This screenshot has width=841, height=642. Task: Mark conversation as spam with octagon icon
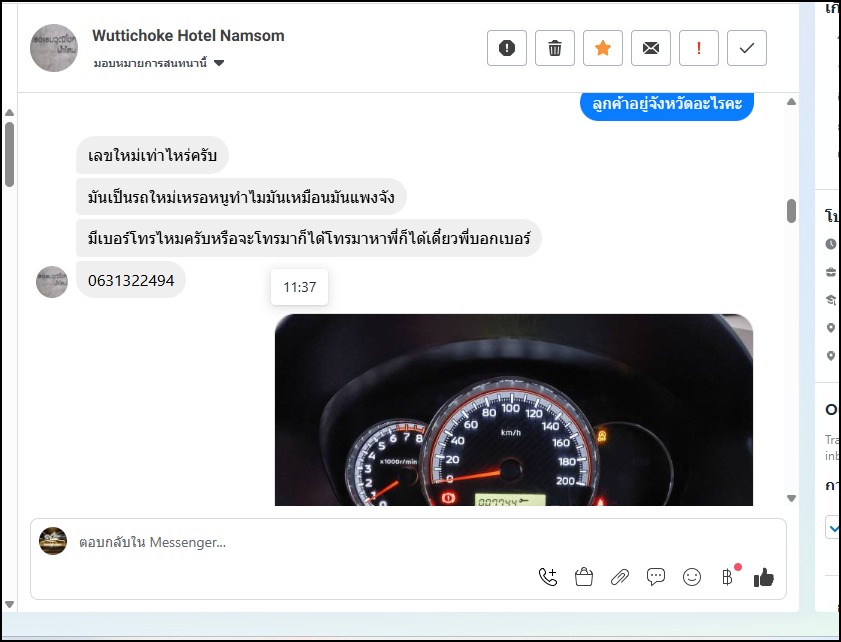(x=507, y=48)
